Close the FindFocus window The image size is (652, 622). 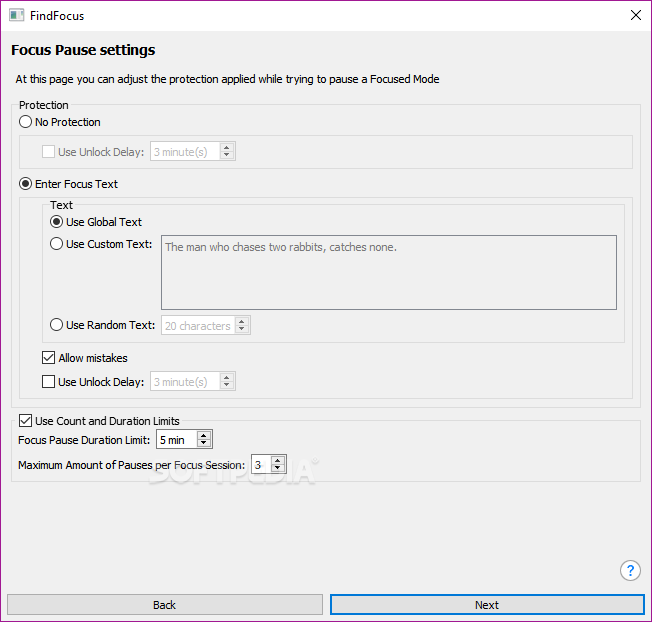pyautogui.click(x=635, y=15)
